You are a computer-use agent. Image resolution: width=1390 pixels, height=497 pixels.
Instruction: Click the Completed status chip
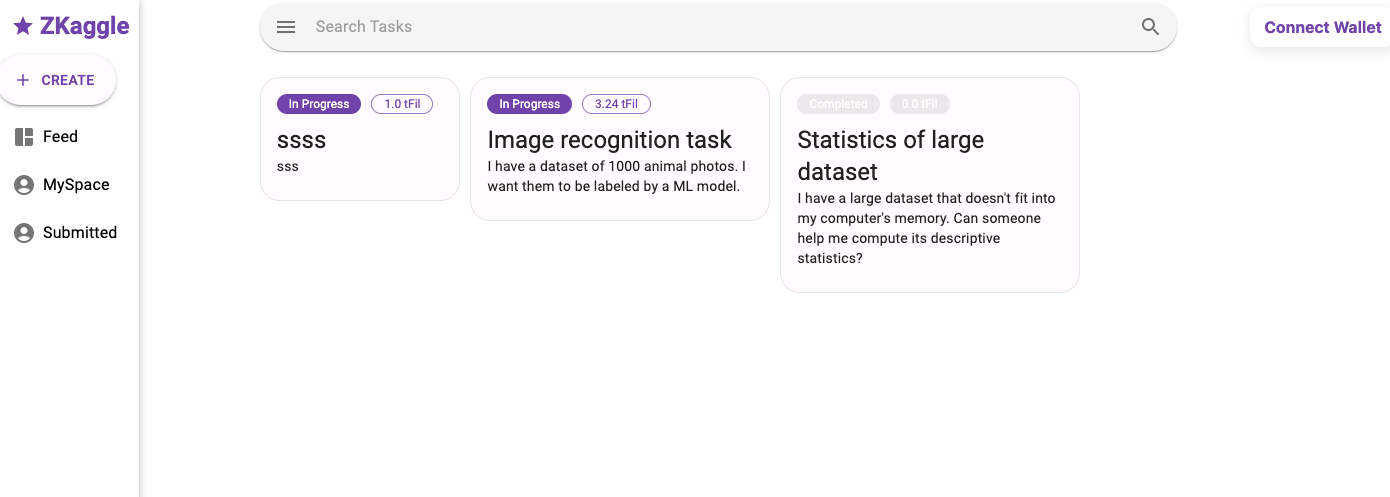point(838,104)
